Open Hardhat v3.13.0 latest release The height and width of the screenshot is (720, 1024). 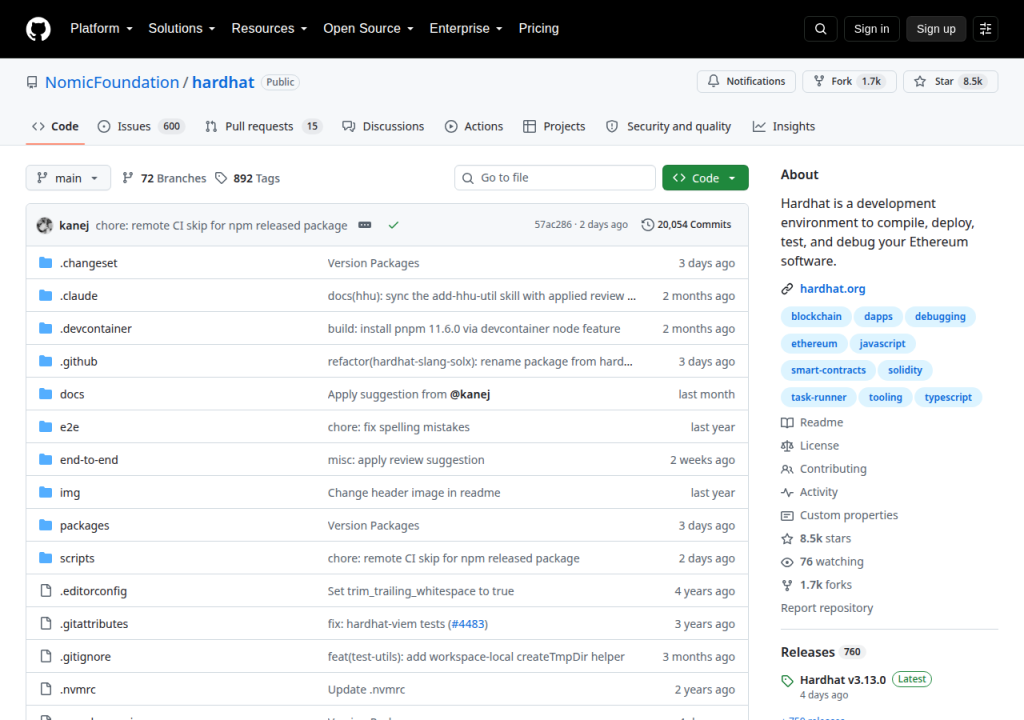pyautogui.click(x=842, y=679)
